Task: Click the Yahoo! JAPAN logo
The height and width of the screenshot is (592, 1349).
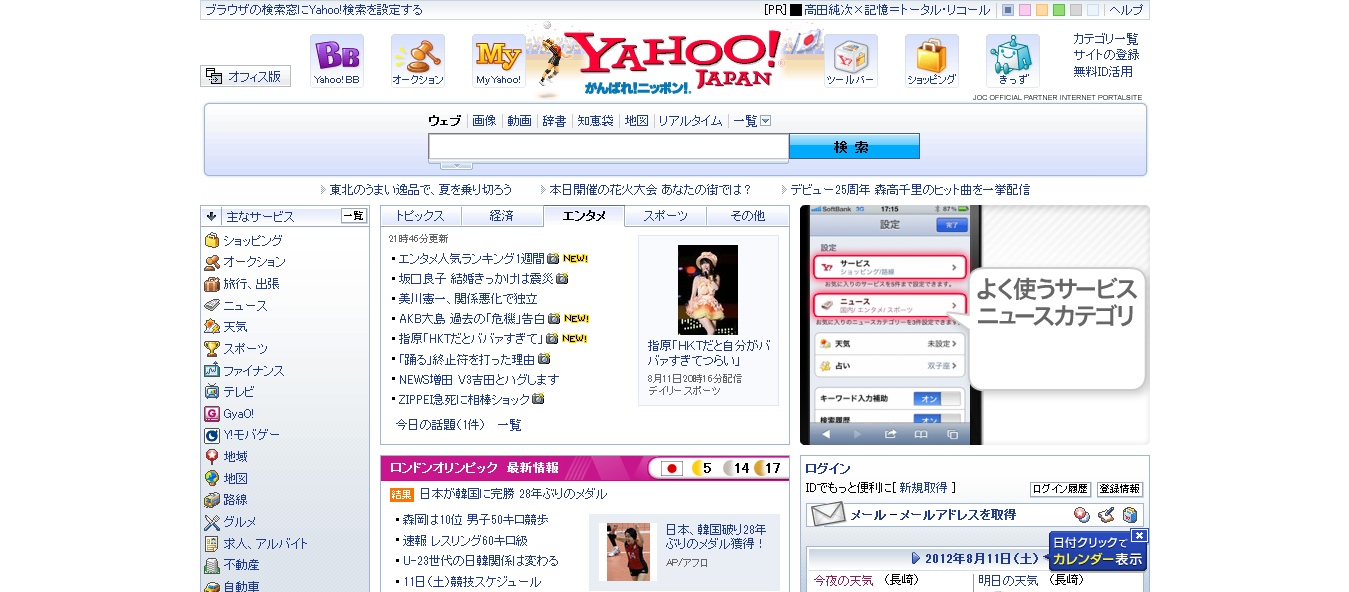Action: click(x=675, y=60)
